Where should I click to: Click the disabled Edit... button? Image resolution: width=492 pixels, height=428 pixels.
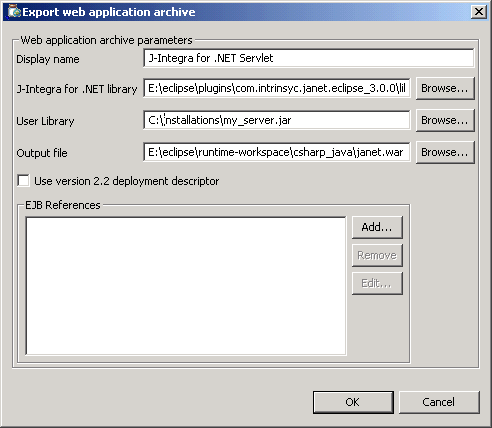(377, 284)
